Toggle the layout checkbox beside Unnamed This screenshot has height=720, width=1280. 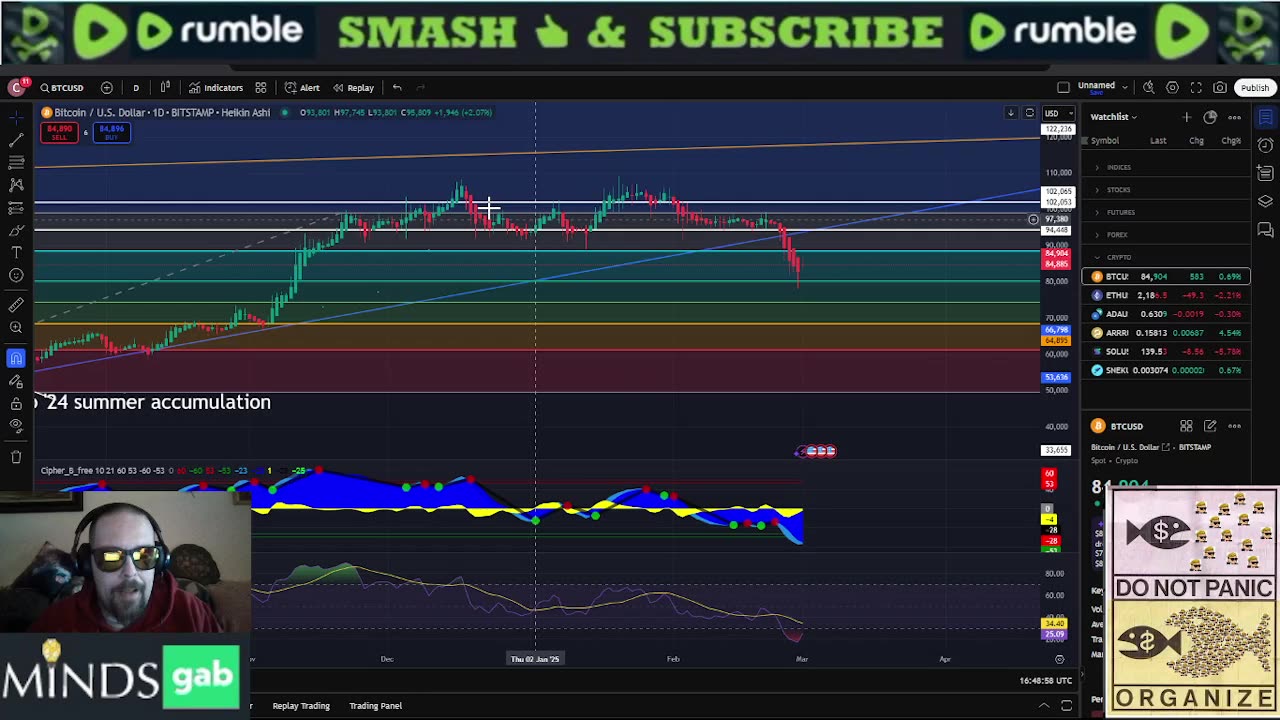pyautogui.click(x=1063, y=88)
